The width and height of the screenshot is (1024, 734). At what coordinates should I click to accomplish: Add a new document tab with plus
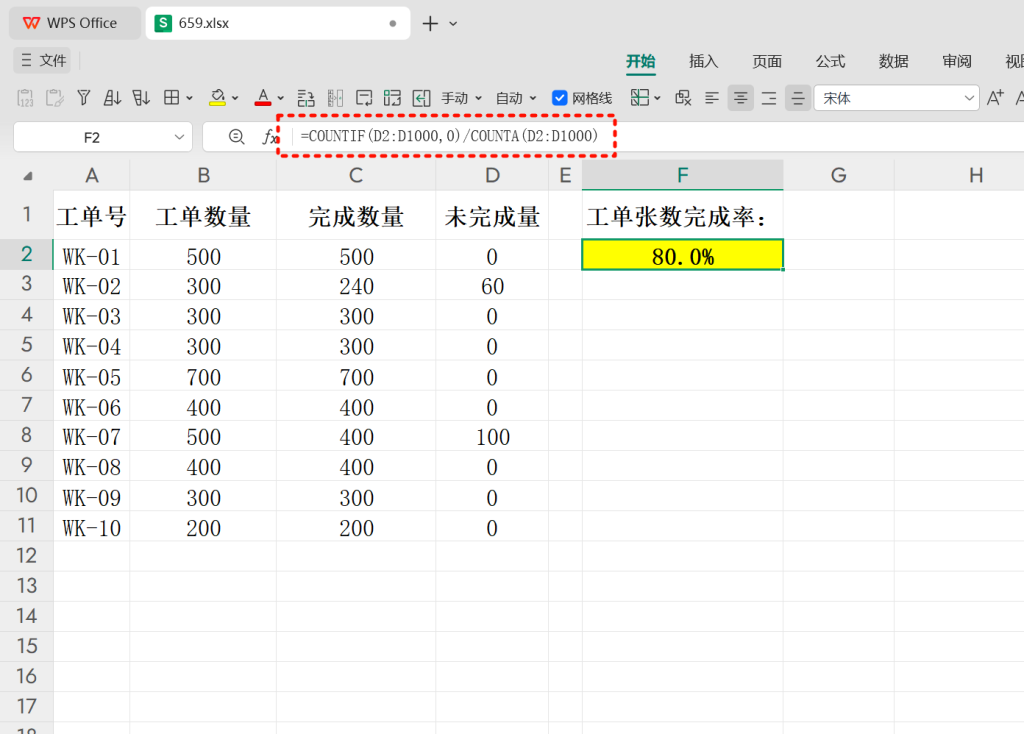click(430, 24)
